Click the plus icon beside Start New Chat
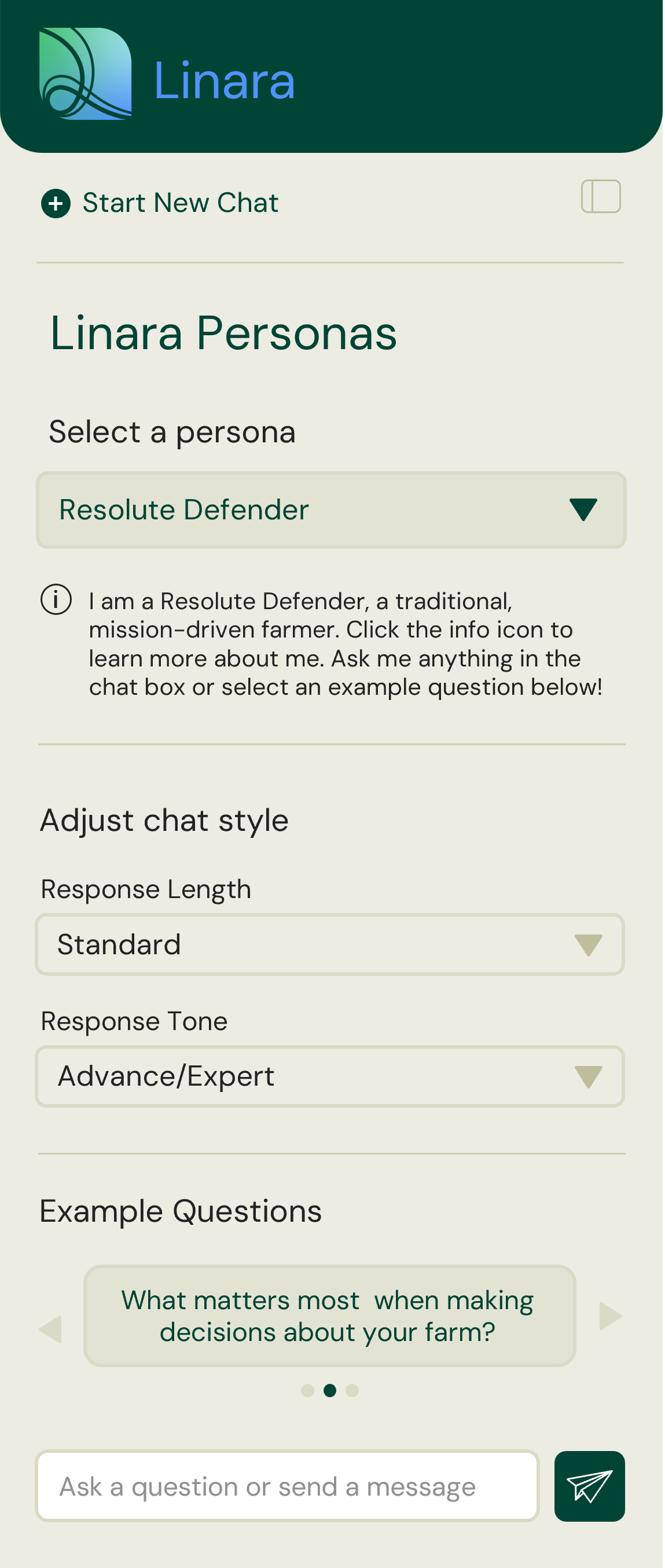Screen dimensions: 665x1568 click(56, 203)
